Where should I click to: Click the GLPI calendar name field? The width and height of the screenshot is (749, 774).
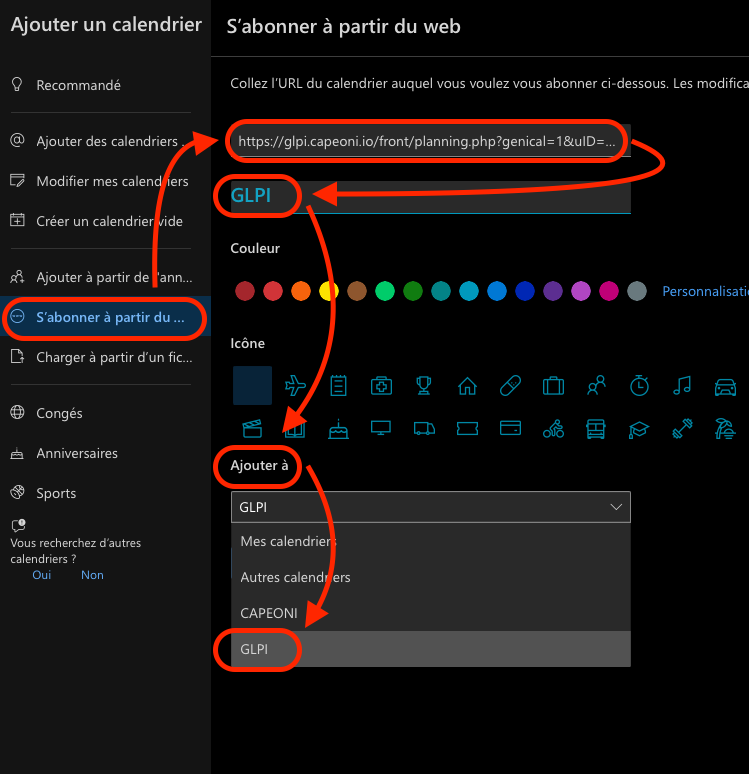431,196
